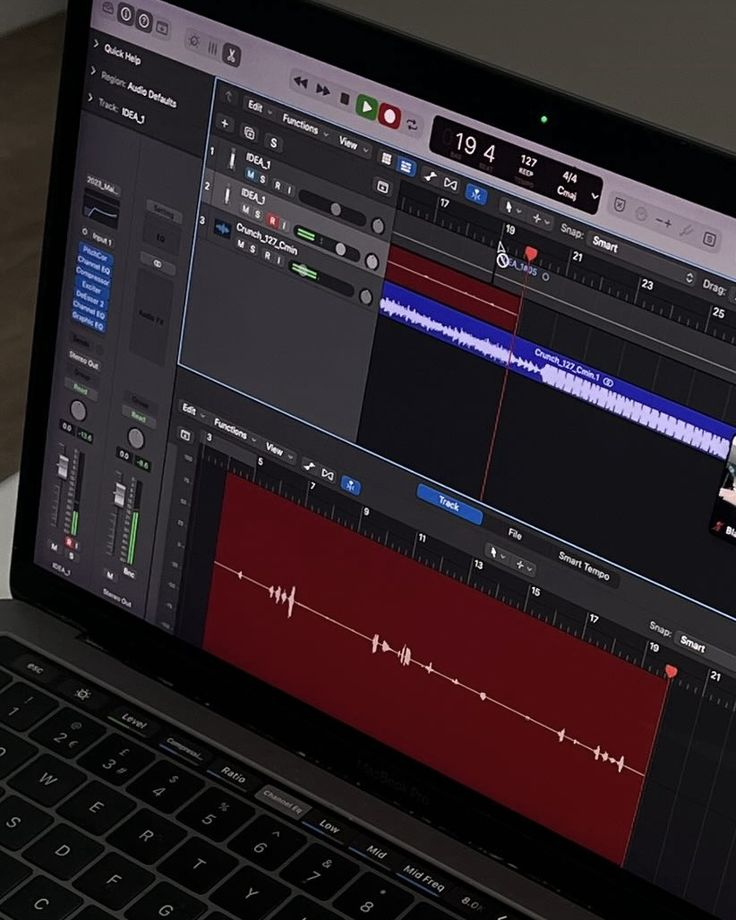This screenshot has width=736, height=920.
Task: Open the Stereo Out output slot on IDEA_1
Action: pyautogui.click(x=84, y=359)
